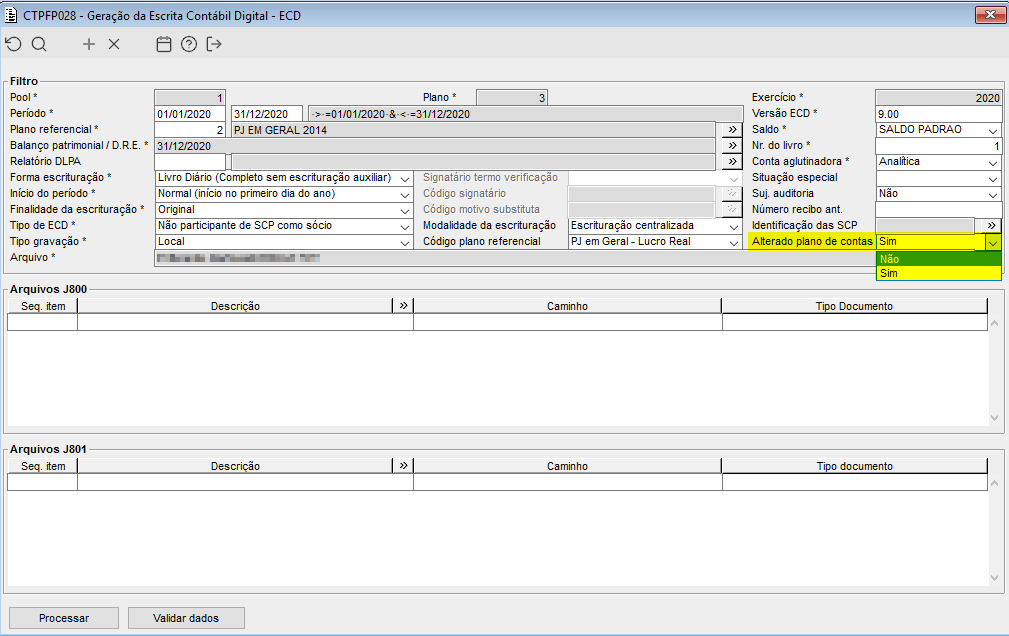Select Sim option in dropdown list

(x=939, y=273)
